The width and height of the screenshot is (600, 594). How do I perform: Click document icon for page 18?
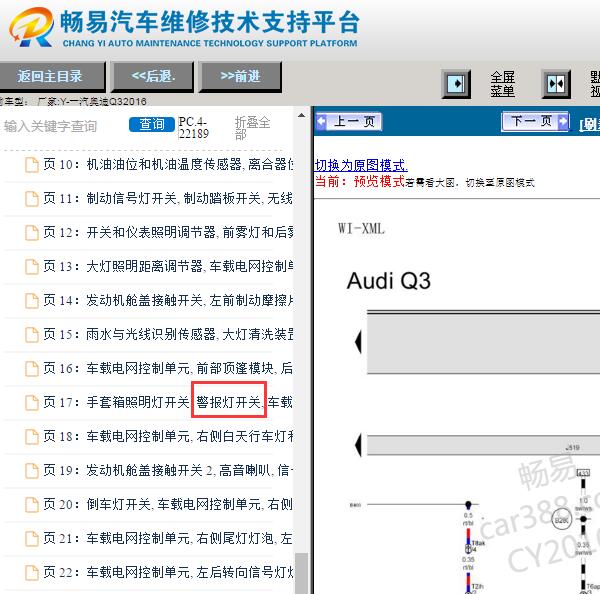[x=32, y=437]
